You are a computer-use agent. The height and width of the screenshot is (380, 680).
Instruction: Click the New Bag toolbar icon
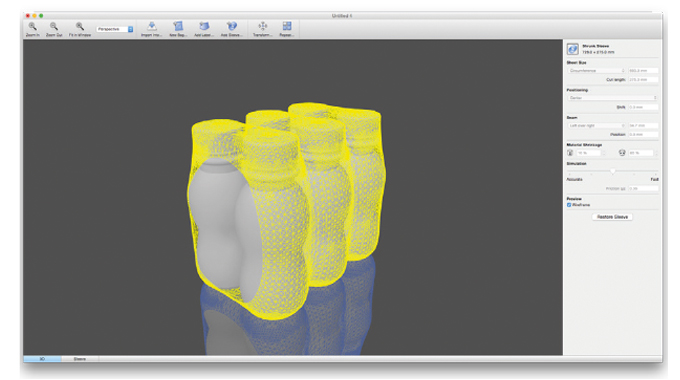[x=178, y=26]
